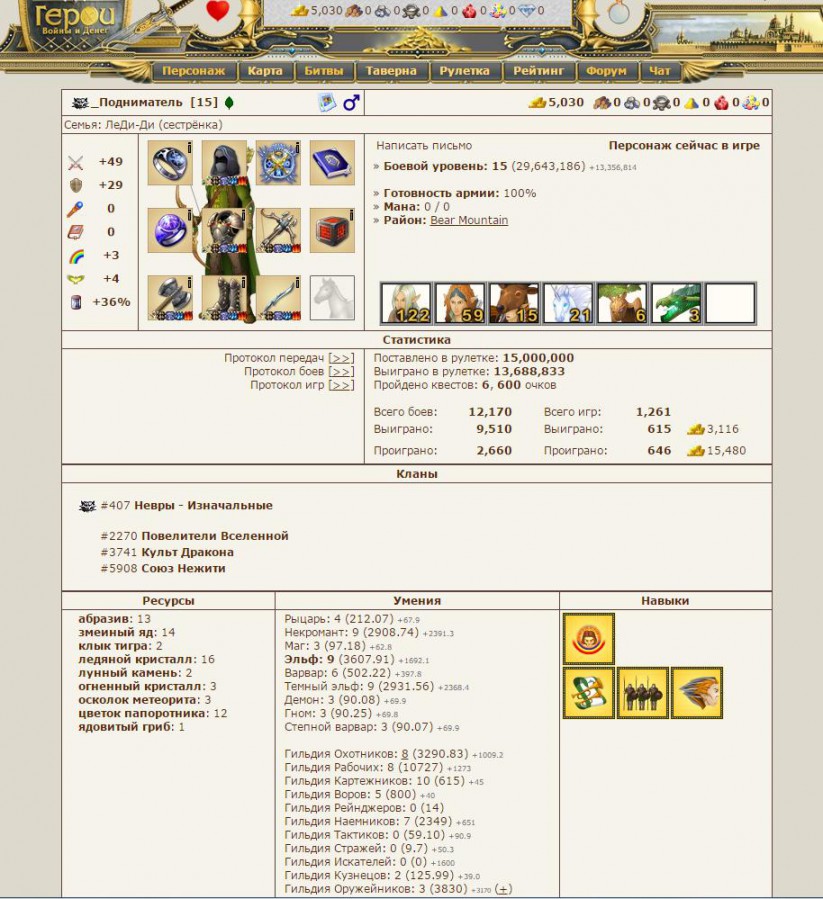Click the gold amount 5,030 in header

point(326,10)
